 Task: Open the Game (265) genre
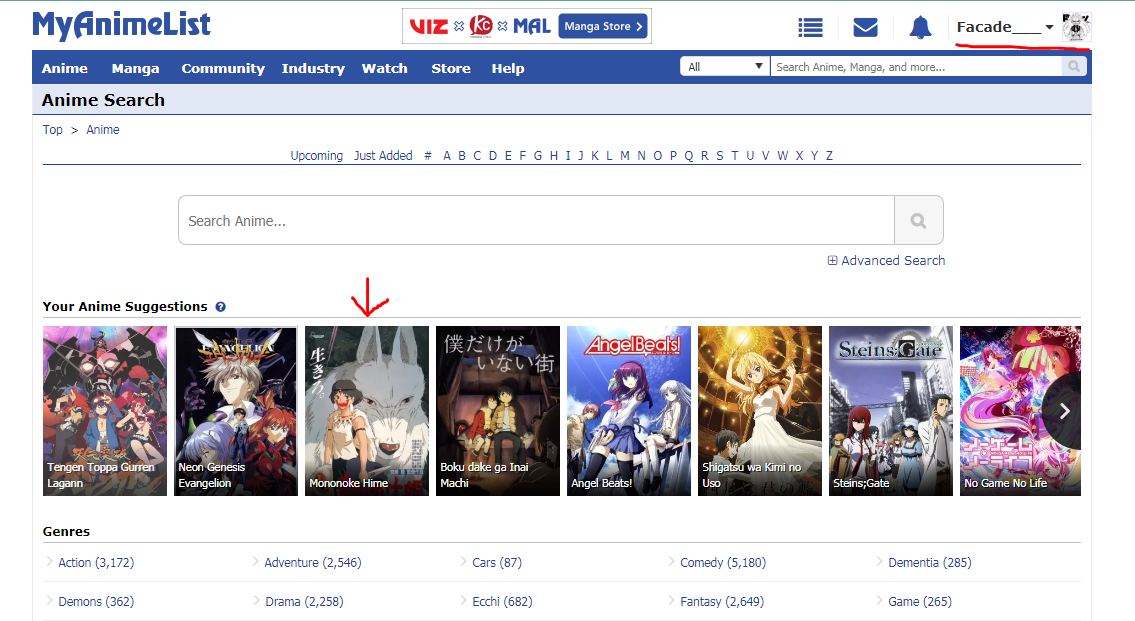point(920,601)
